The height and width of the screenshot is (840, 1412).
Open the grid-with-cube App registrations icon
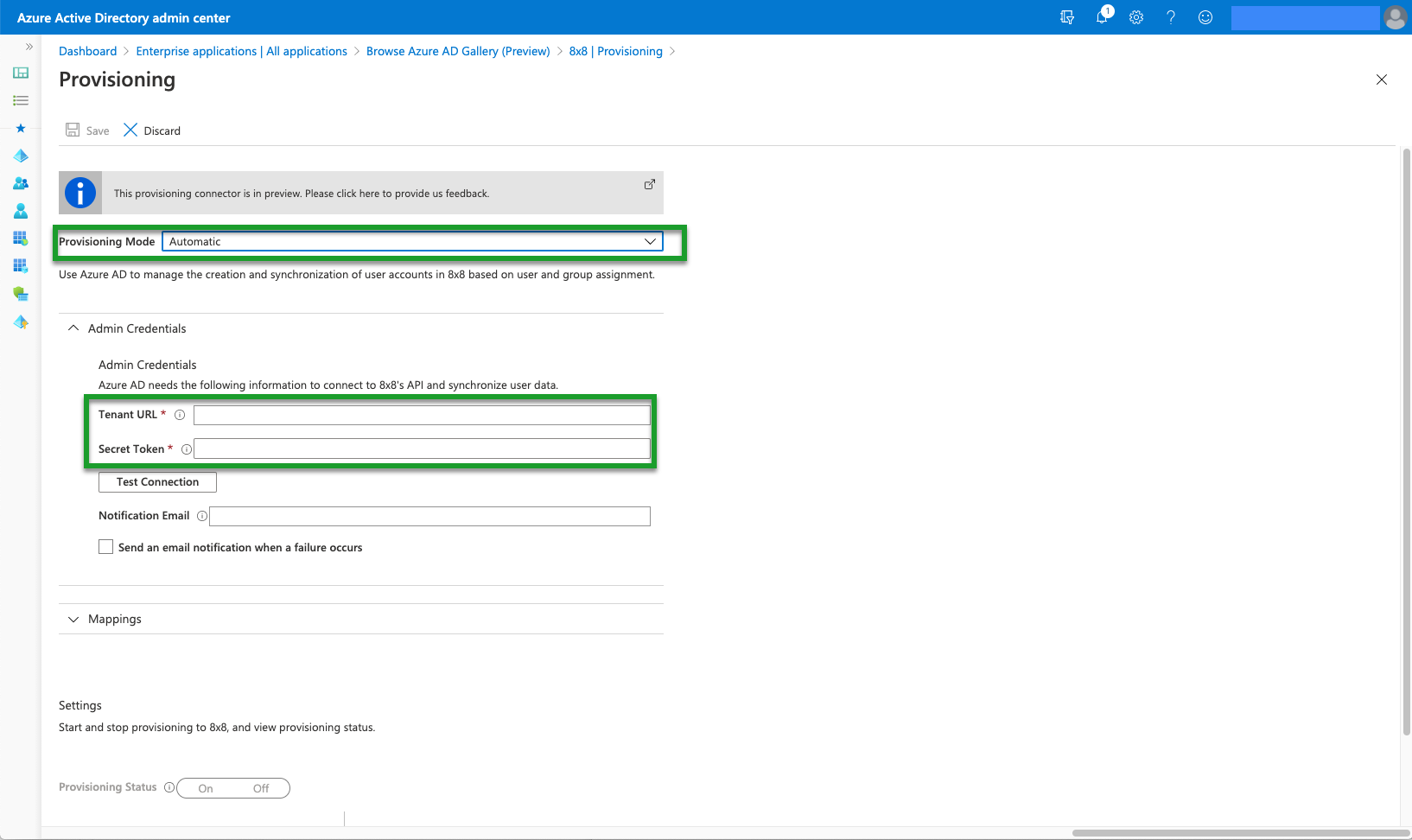pyautogui.click(x=21, y=266)
